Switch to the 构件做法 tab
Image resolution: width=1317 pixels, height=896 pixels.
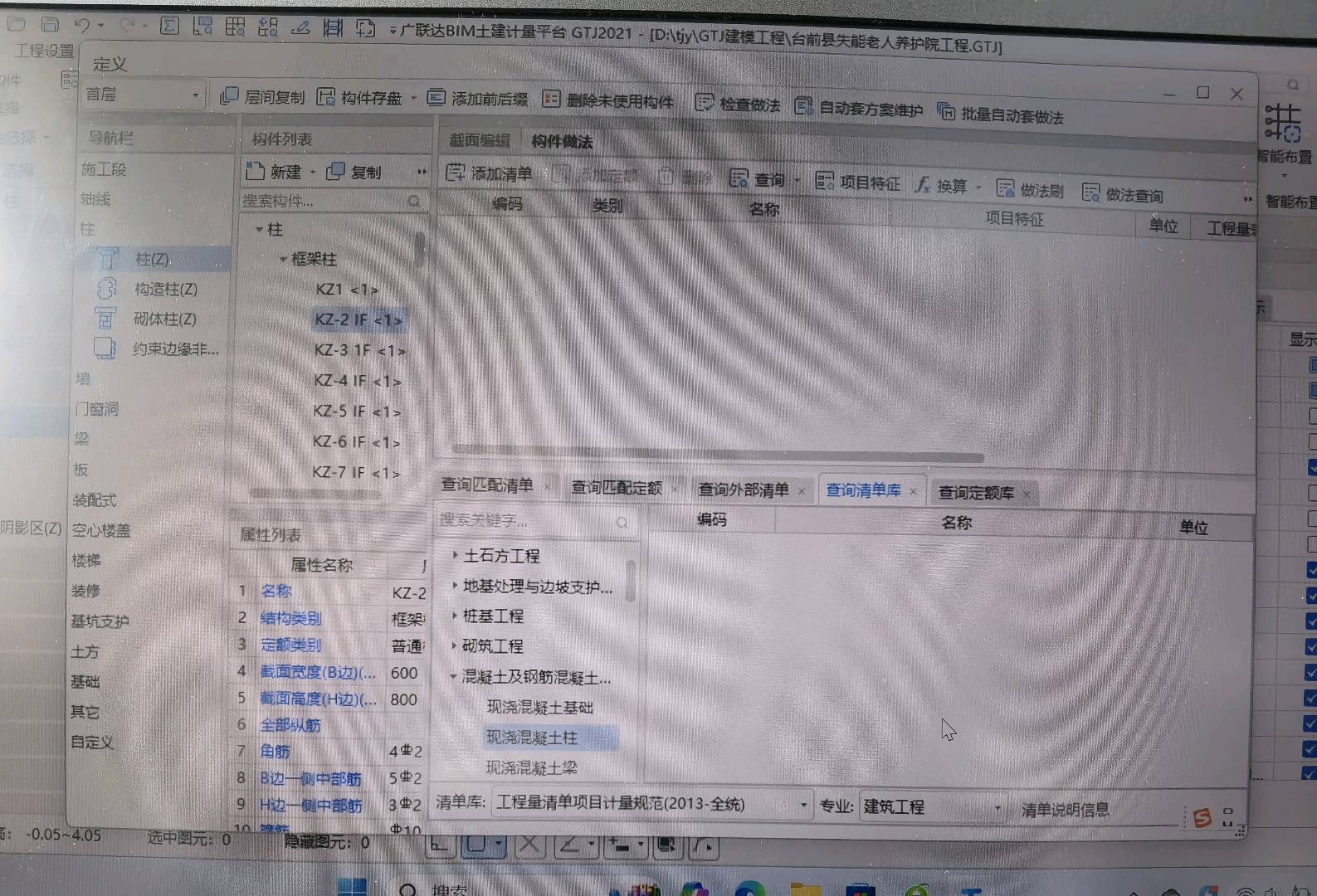562,141
